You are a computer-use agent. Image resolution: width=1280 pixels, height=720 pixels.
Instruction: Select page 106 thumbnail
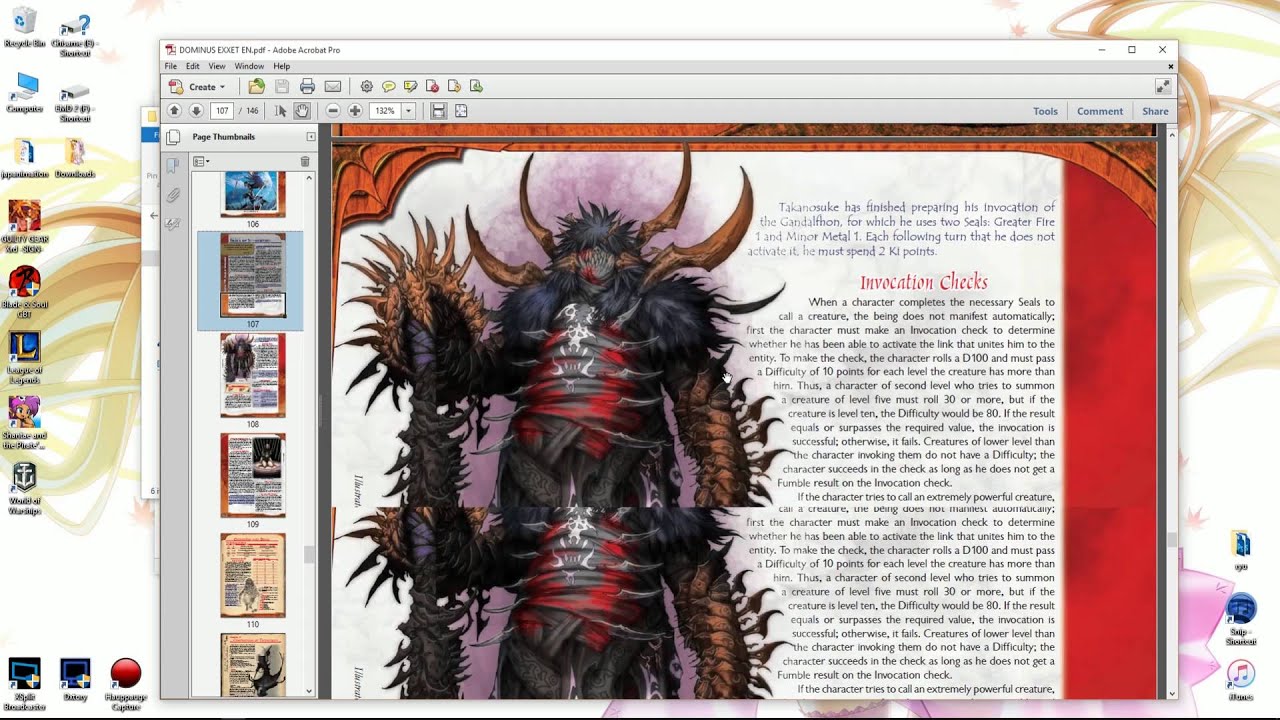coord(253,194)
